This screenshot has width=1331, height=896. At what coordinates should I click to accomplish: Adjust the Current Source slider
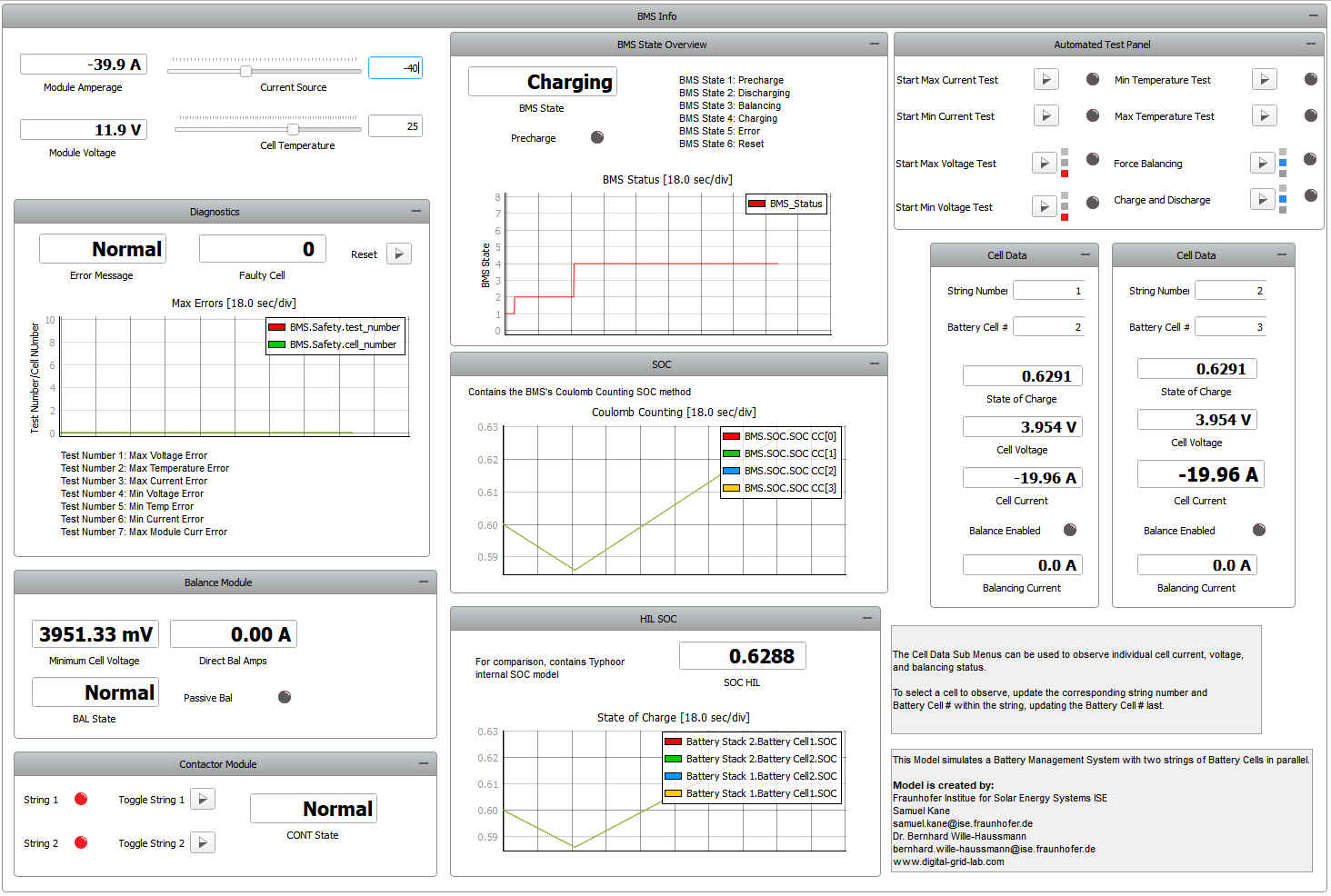pyautogui.click(x=245, y=71)
